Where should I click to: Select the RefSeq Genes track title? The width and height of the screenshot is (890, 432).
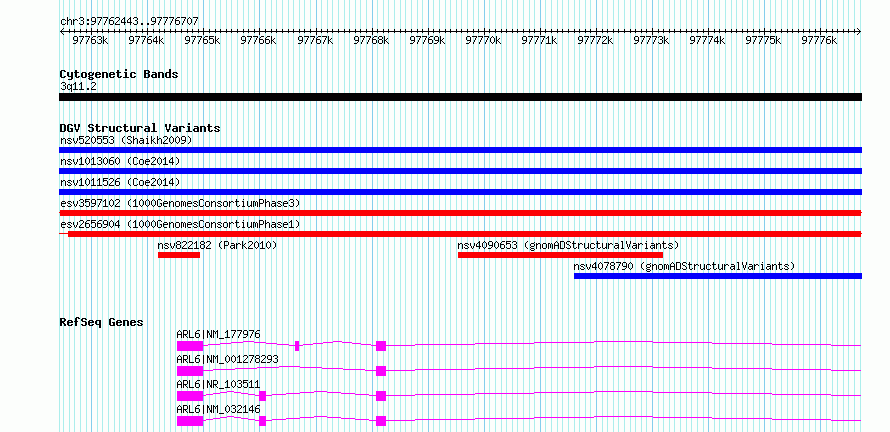[x=102, y=322]
